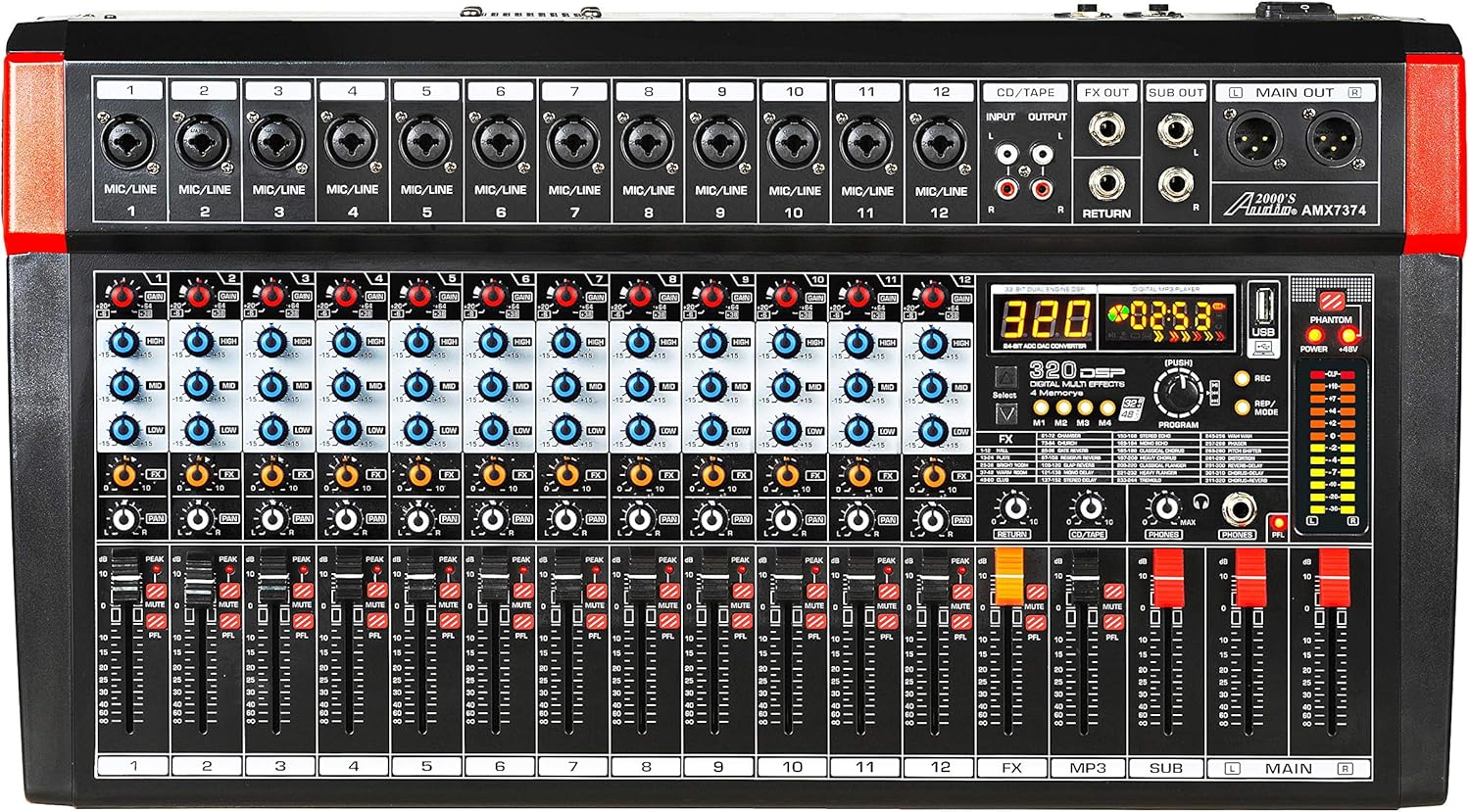Screen dimensions: 1470x812
Task: Click the 320 DSP numeric display
Action: tap(1045, 319)
